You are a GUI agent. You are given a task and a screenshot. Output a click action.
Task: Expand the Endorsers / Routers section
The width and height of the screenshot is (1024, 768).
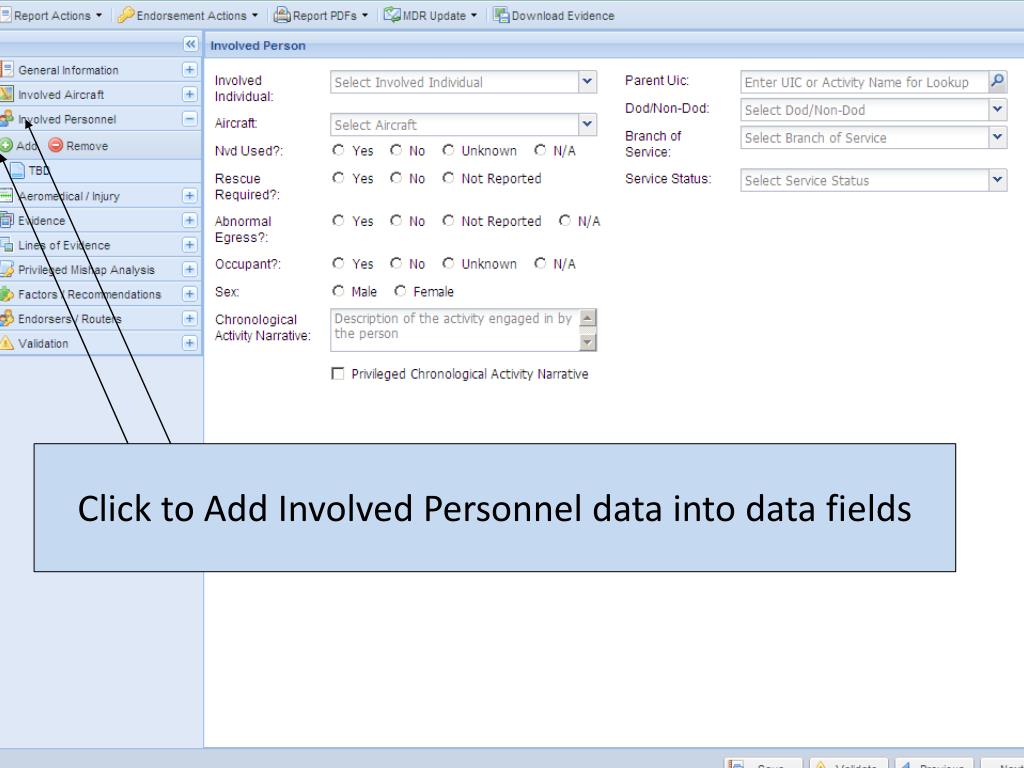pyautogui.click(x=189, y=319)
